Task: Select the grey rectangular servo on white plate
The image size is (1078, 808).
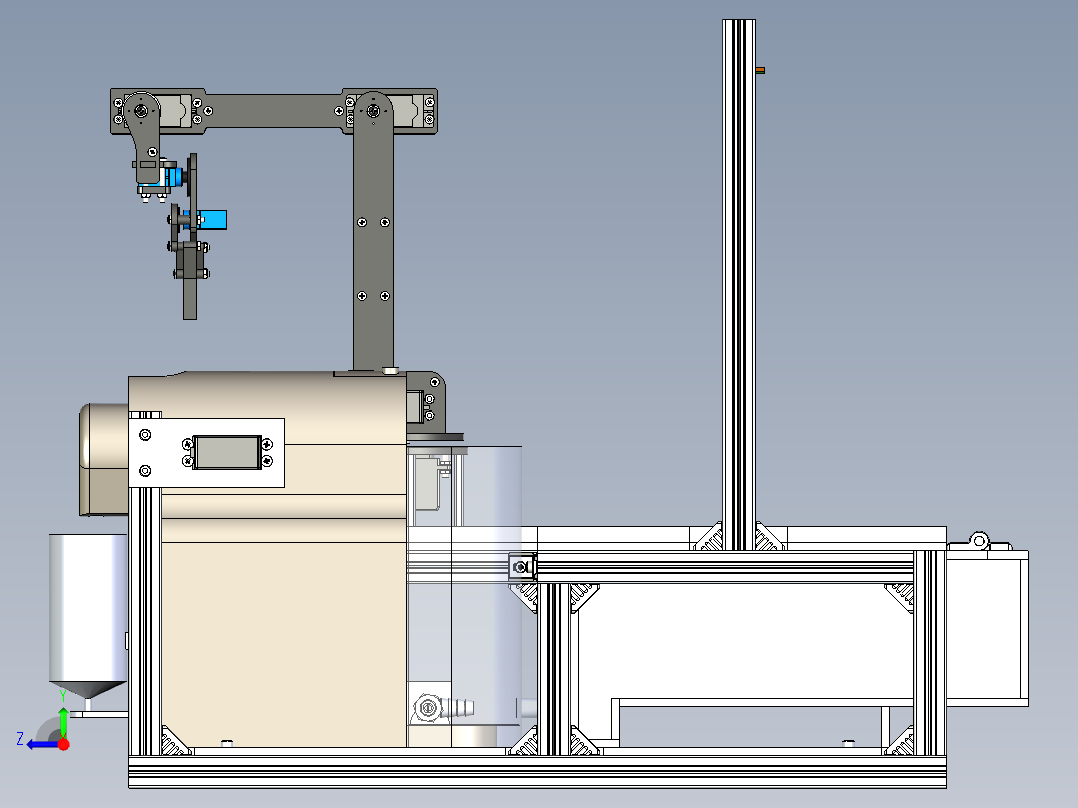Action: [227, 452]
